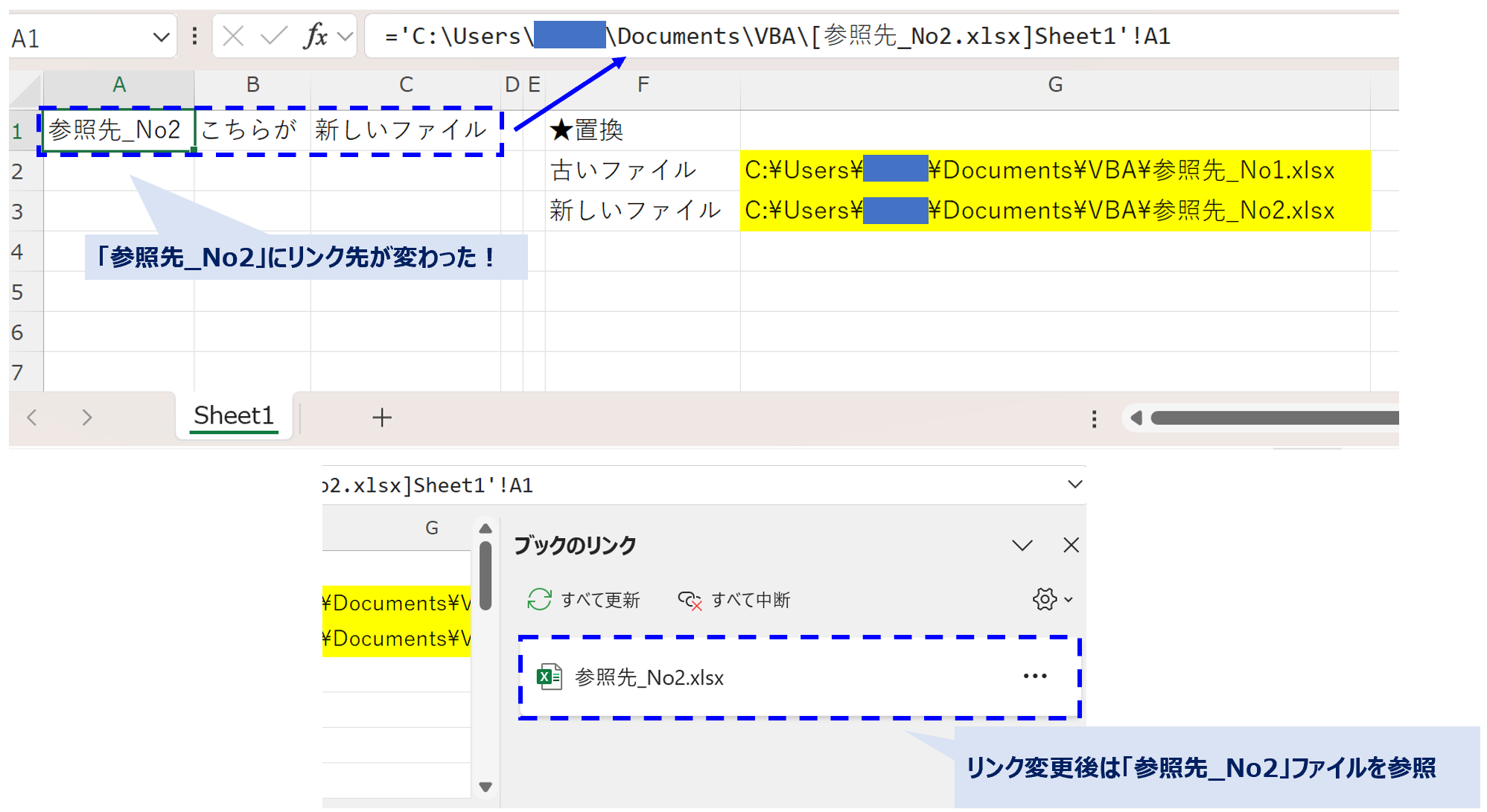Close the ブックのリンク panel
Viewport: 1487px width, 812px height.
(x=1071, y=545)
